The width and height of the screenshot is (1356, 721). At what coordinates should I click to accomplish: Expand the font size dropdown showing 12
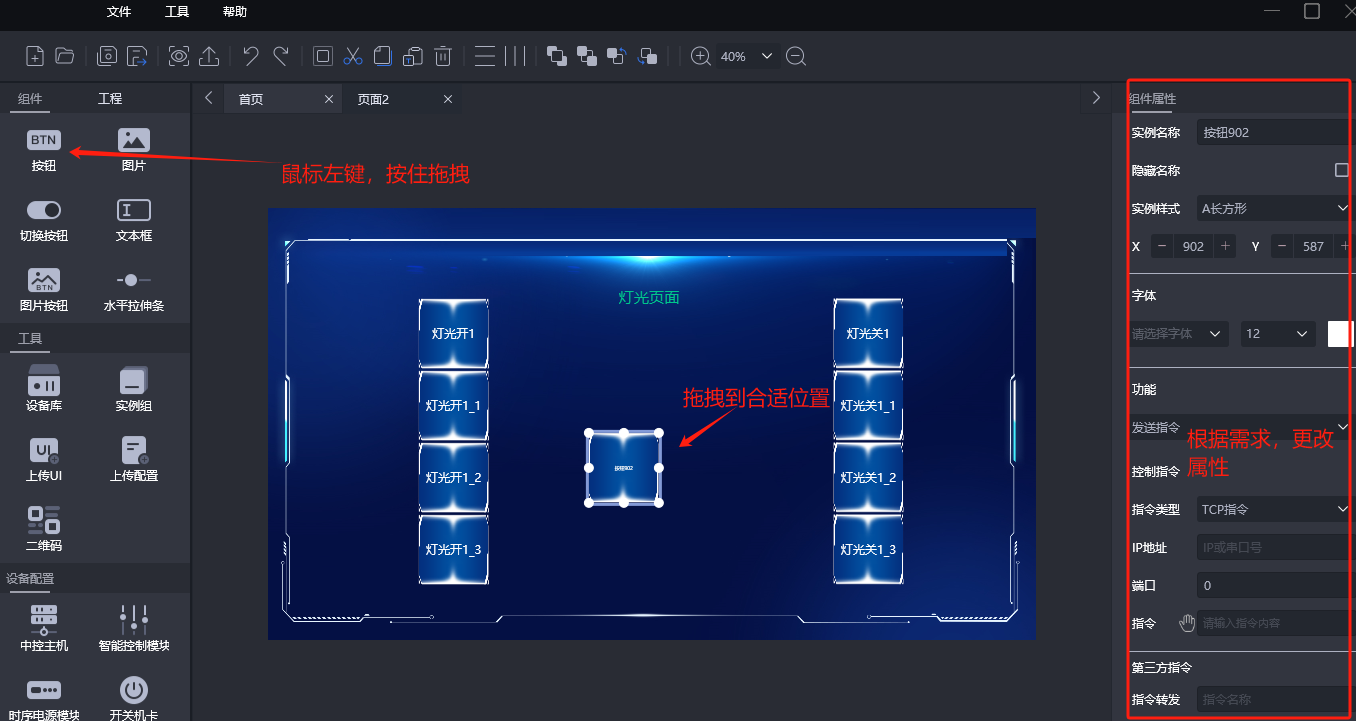tap(1277, 333)
